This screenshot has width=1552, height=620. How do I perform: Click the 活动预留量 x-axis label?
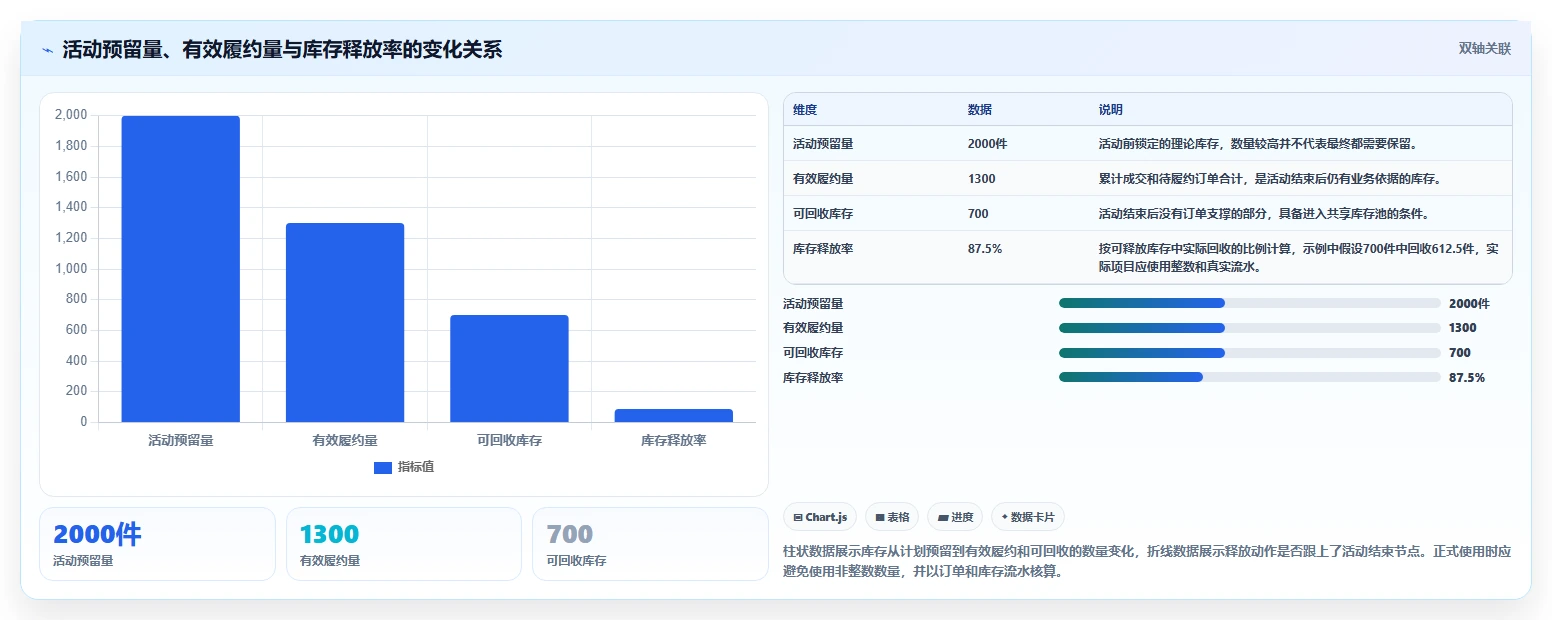coord(181,440)
